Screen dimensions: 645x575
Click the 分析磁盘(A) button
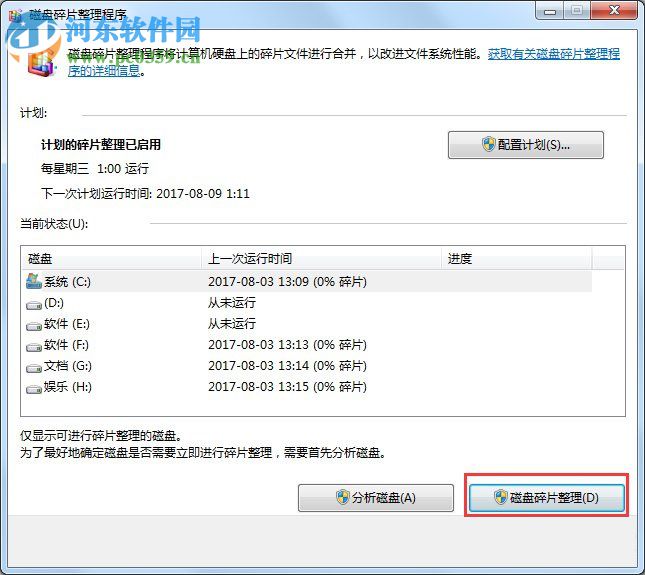tap(376, 498)
